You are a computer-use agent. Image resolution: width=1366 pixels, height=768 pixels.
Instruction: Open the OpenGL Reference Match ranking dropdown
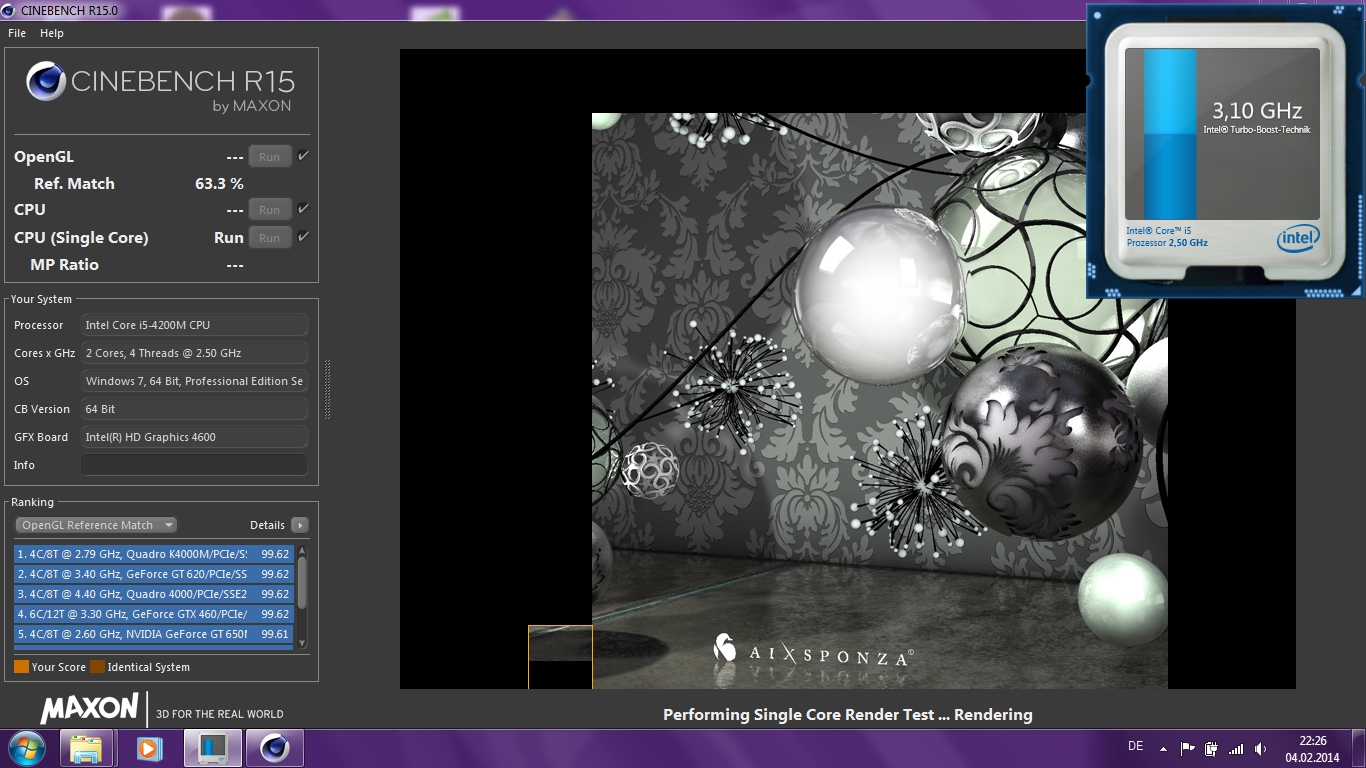[96, 525]
